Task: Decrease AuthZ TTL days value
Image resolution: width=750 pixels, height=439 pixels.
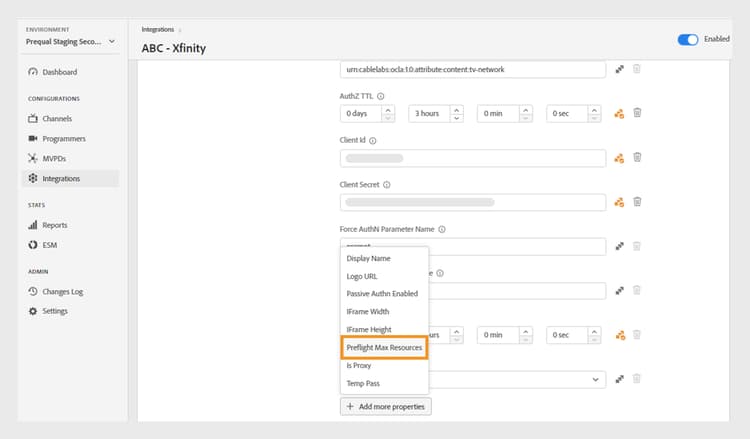Action: [388, 118]
